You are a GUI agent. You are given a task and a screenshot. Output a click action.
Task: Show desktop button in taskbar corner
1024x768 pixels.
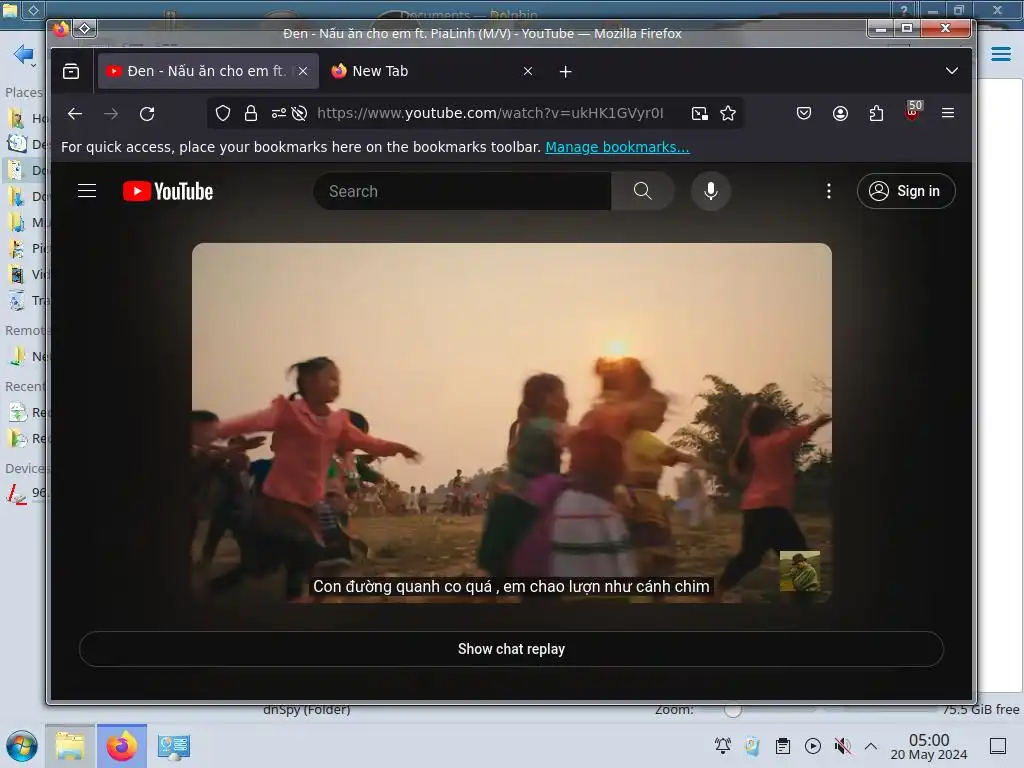coord(998,746)
